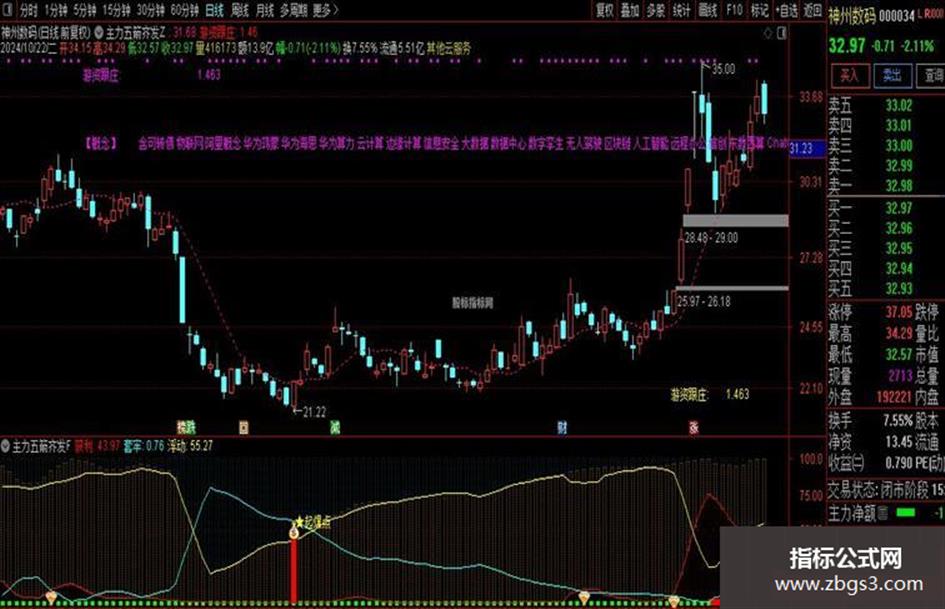The height and width of the screenshot is (609, 945).
Task: Click the 【概念】 concept label
Action: pos(101,144)
